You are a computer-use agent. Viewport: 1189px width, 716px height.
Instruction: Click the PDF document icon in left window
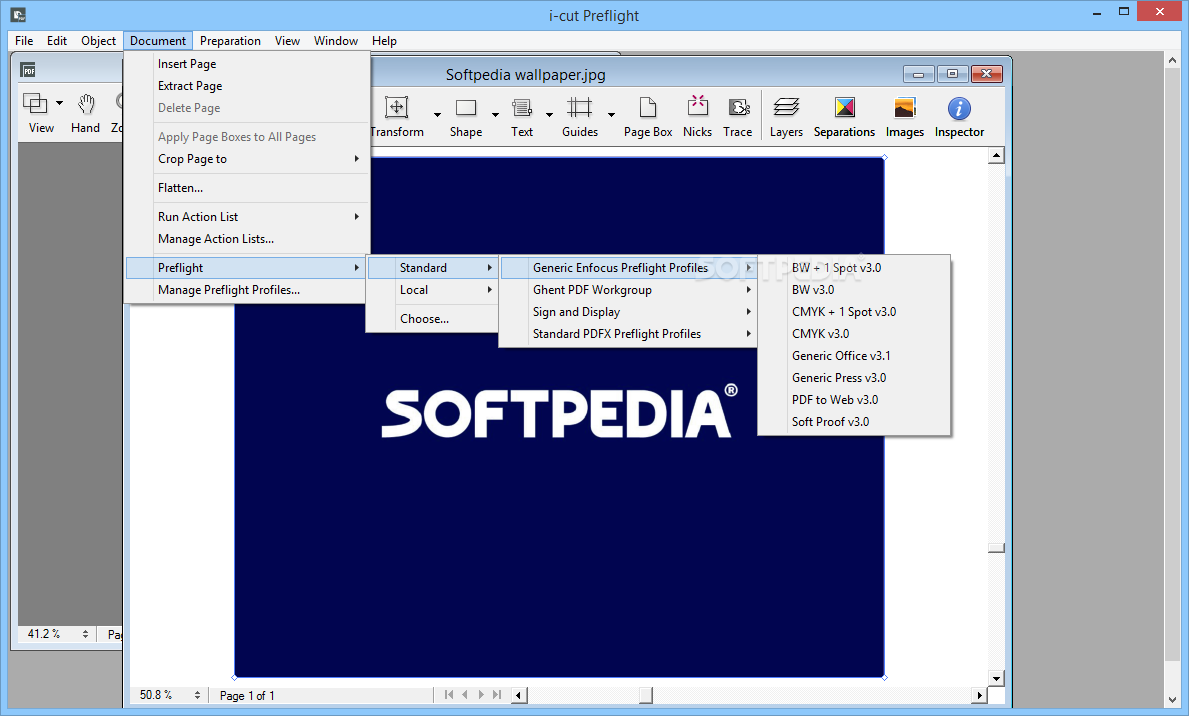tap(28, 71)
